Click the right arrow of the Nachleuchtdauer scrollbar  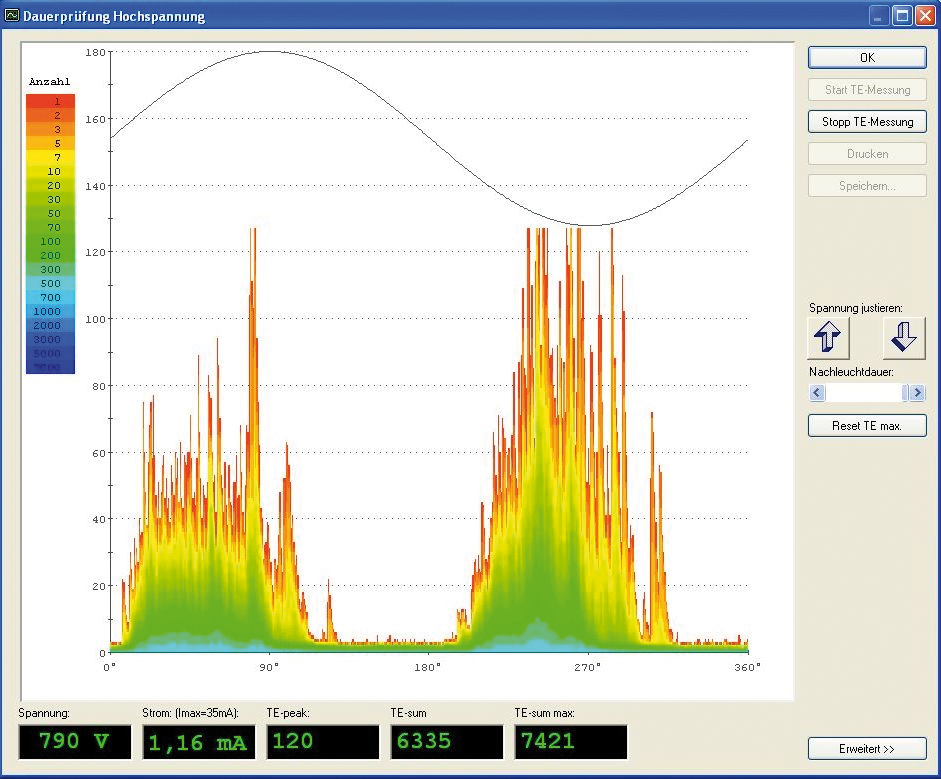[917, 393]
